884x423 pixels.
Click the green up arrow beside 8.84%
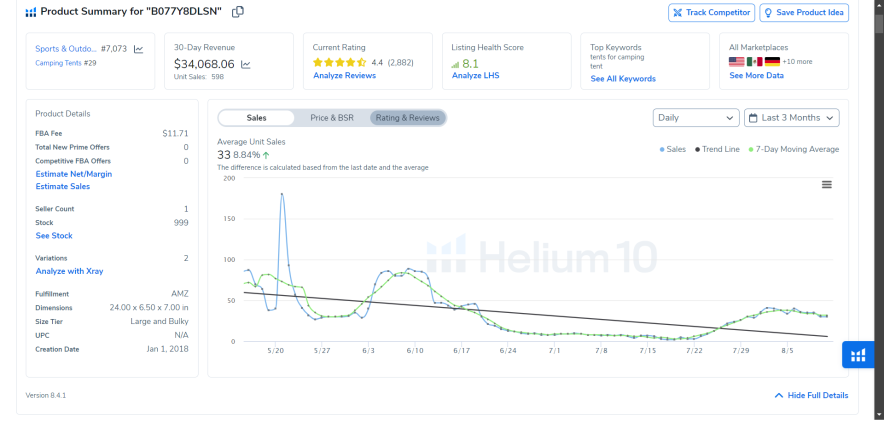click(x=266, y=155)
